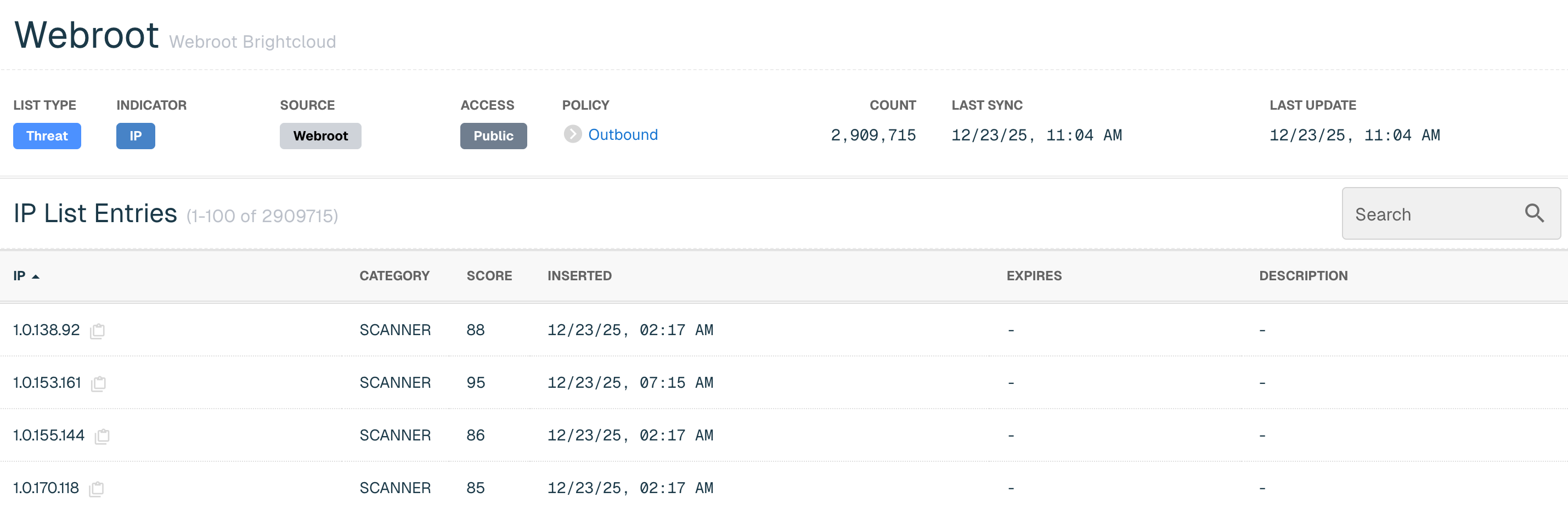Click SCANNER category in 1.0.170.118 row
This screenshot has width=1568, height=509.
395,488
